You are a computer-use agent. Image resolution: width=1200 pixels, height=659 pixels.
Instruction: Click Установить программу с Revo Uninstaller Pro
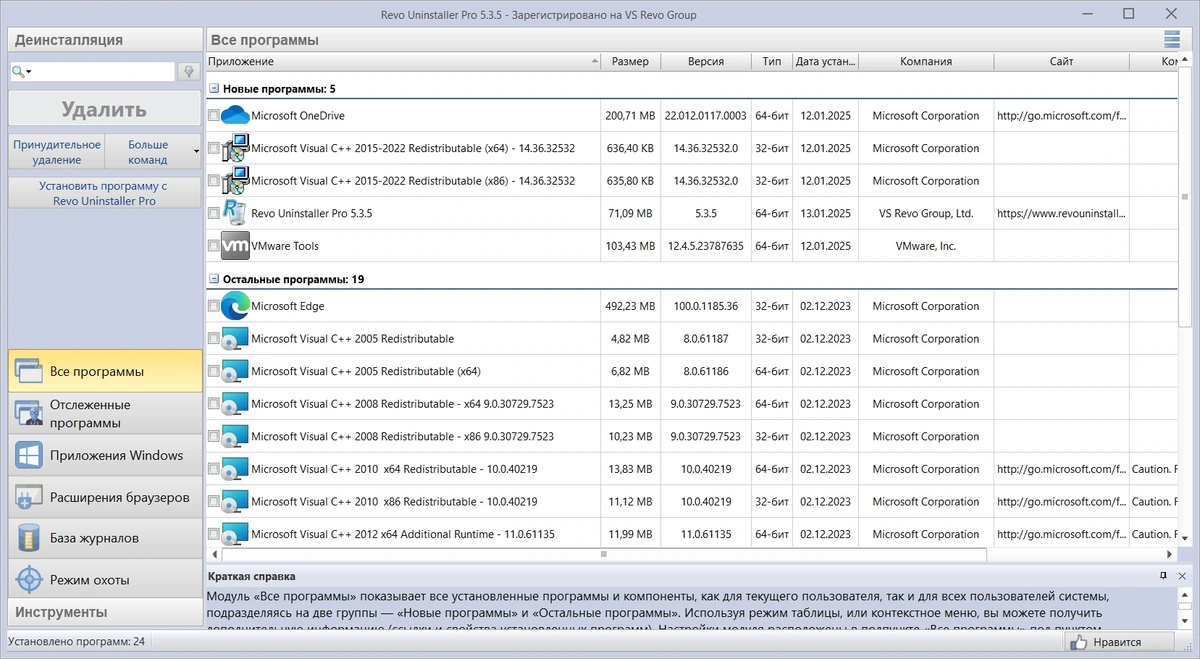(x=105, y=193)
